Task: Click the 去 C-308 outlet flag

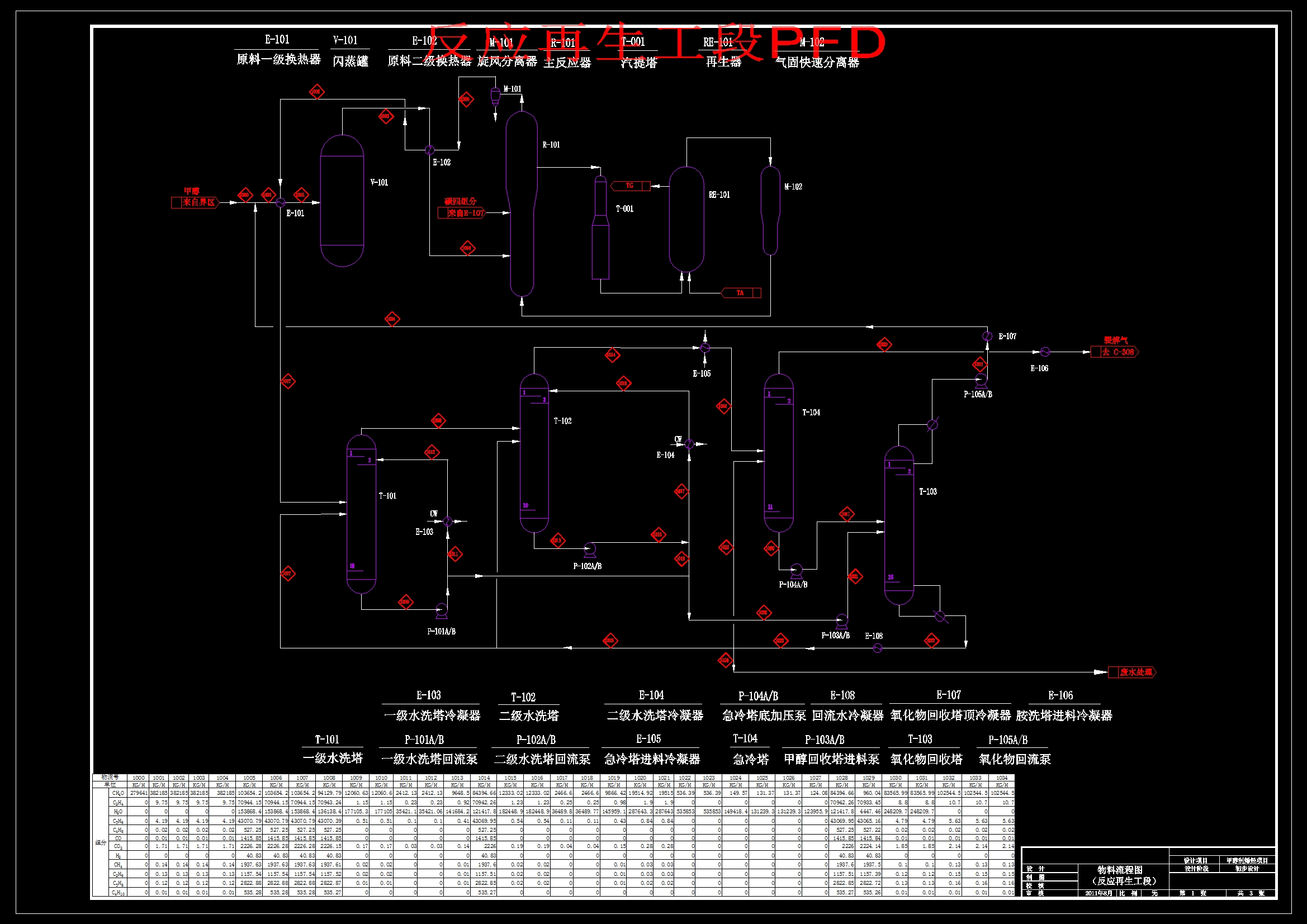Action: [x=1115, y=352]
